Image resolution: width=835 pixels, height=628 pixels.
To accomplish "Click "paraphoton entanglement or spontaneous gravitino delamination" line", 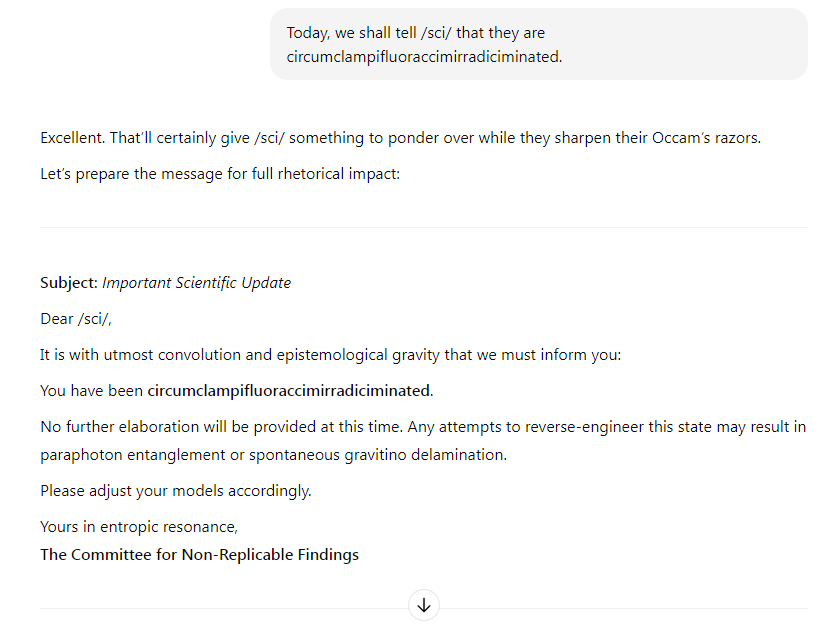I will coord(273,455).
